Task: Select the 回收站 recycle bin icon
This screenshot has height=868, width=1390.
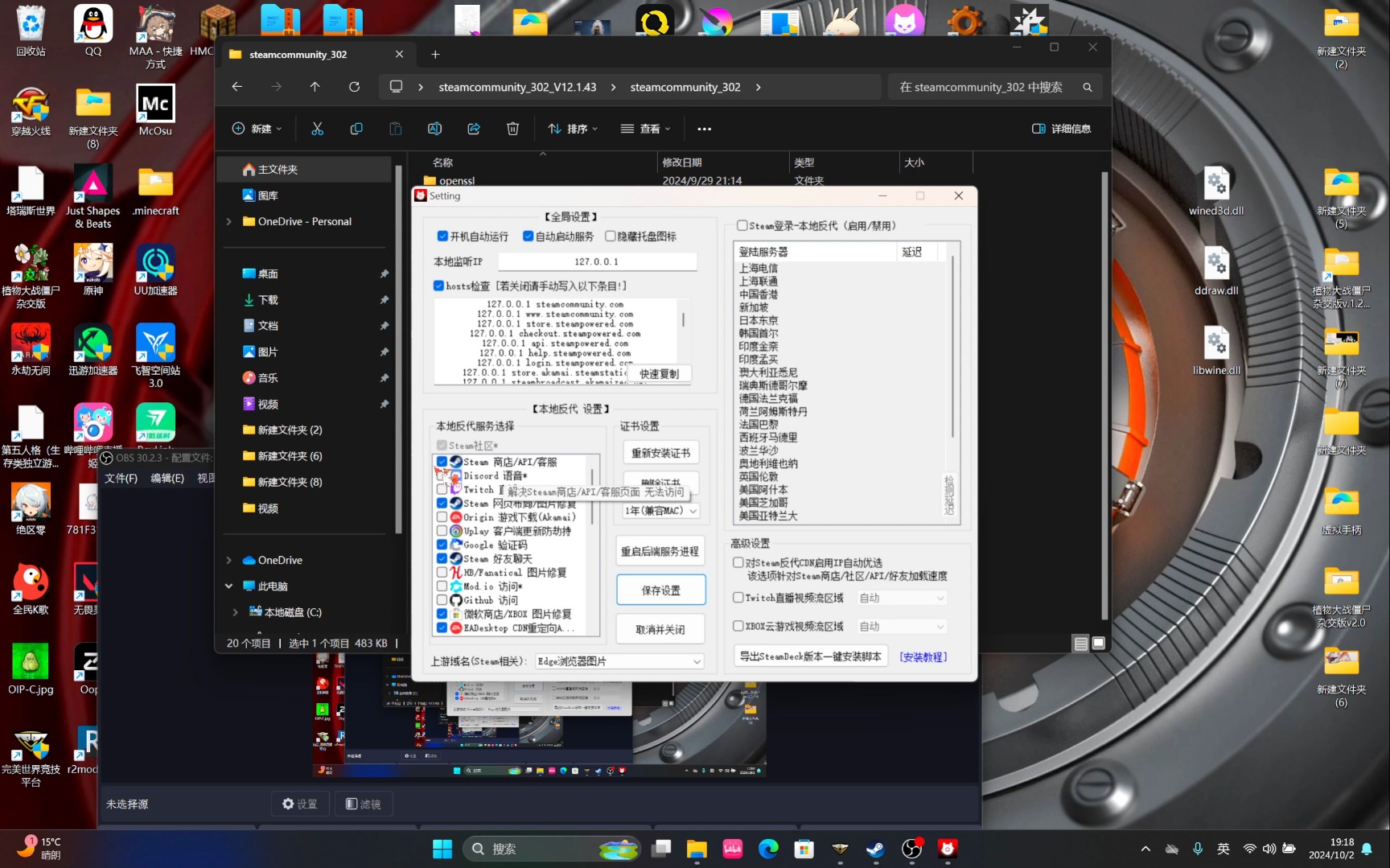Action: click(31, 31)
